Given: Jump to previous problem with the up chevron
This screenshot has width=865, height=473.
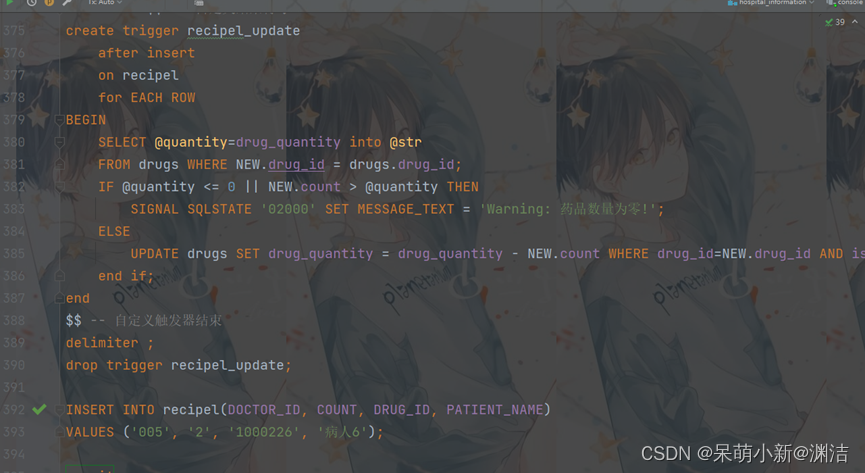Looking at the screenshot, I should point(855,22).
